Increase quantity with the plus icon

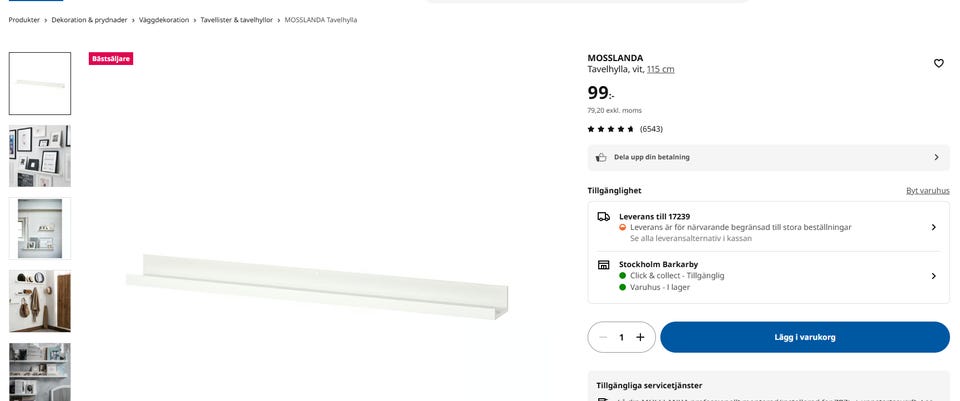point(640,337)
